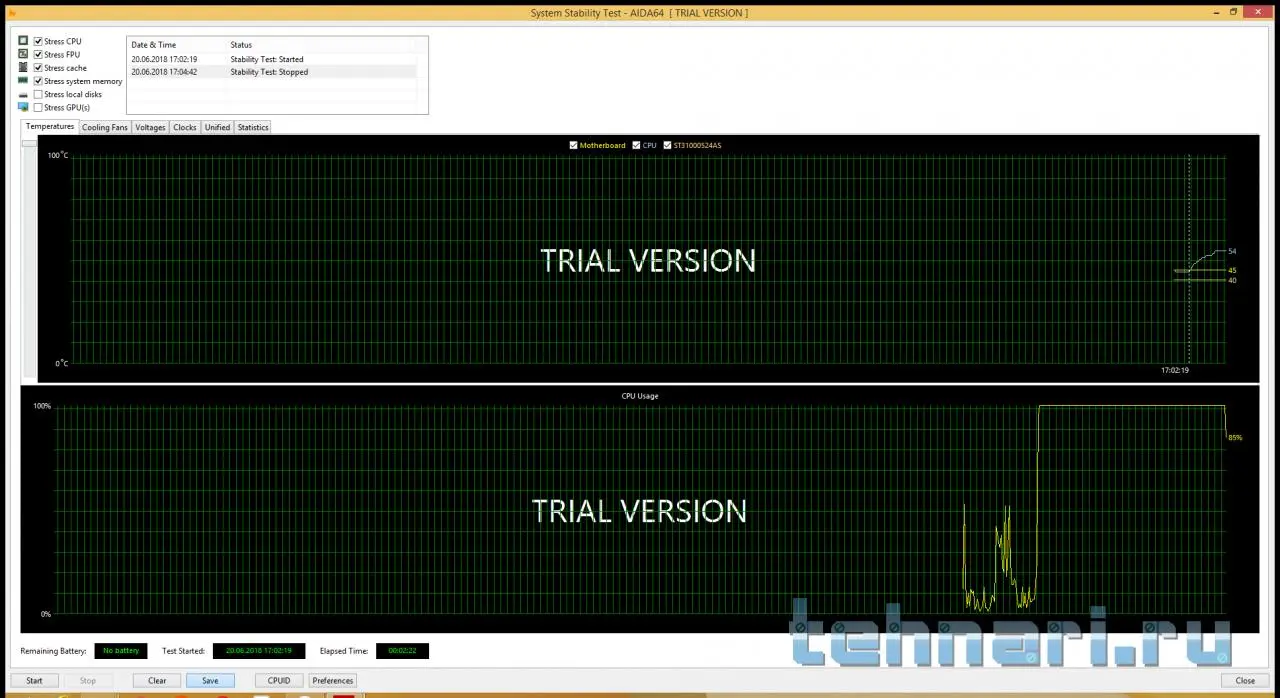Image resolution: width=1280 pixels, height=698 pixels.
Task: Click the Stop button
Action: click(x=88, y=680)
